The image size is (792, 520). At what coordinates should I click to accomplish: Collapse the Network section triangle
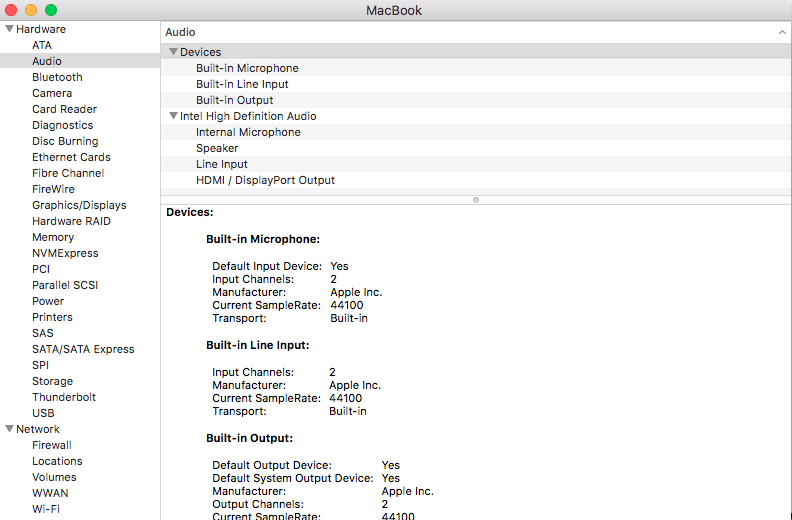(x=9, y=429)
